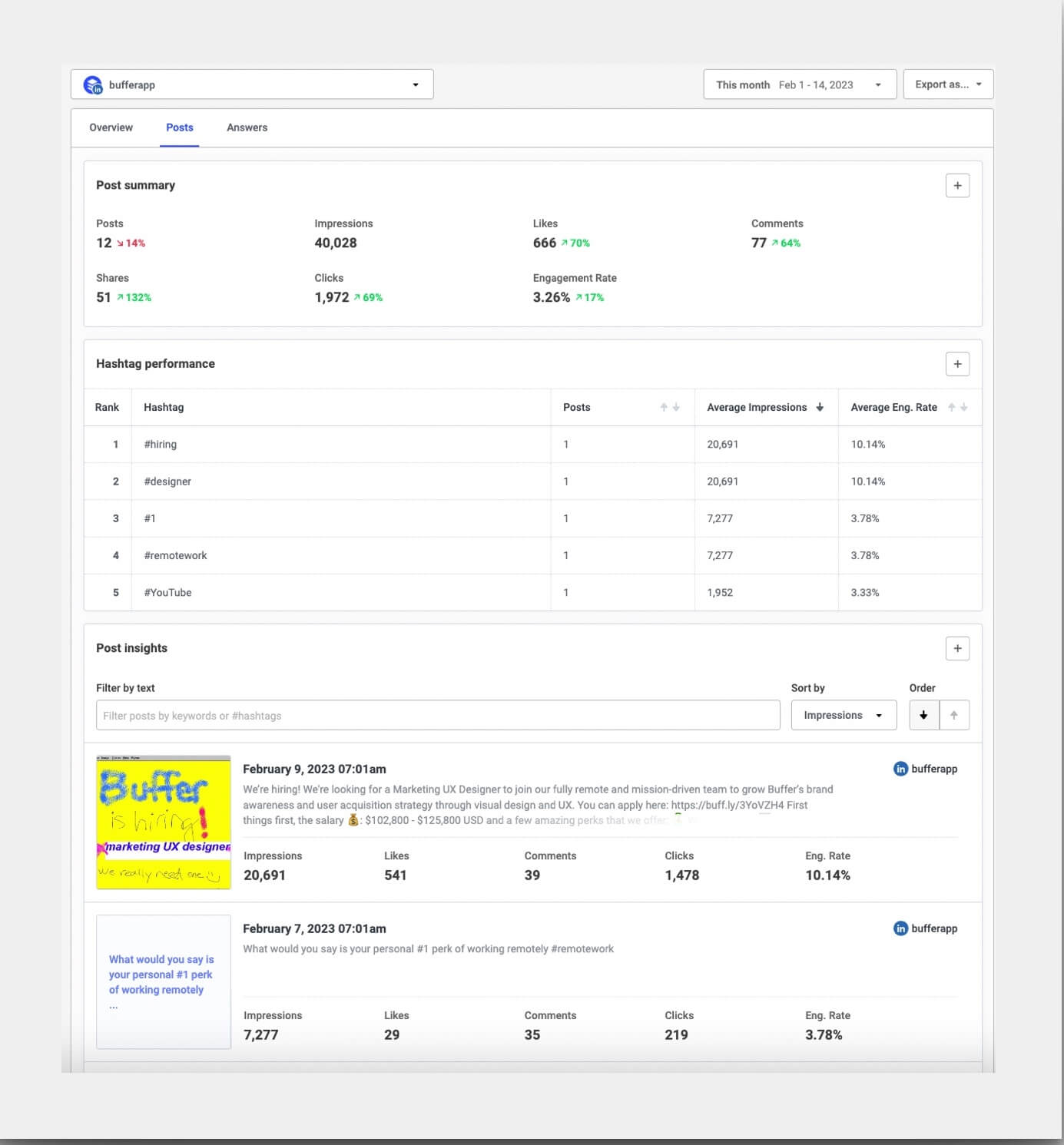Switch to the Overview tab
This screenshot has height=1145, width=1064.
111,127
